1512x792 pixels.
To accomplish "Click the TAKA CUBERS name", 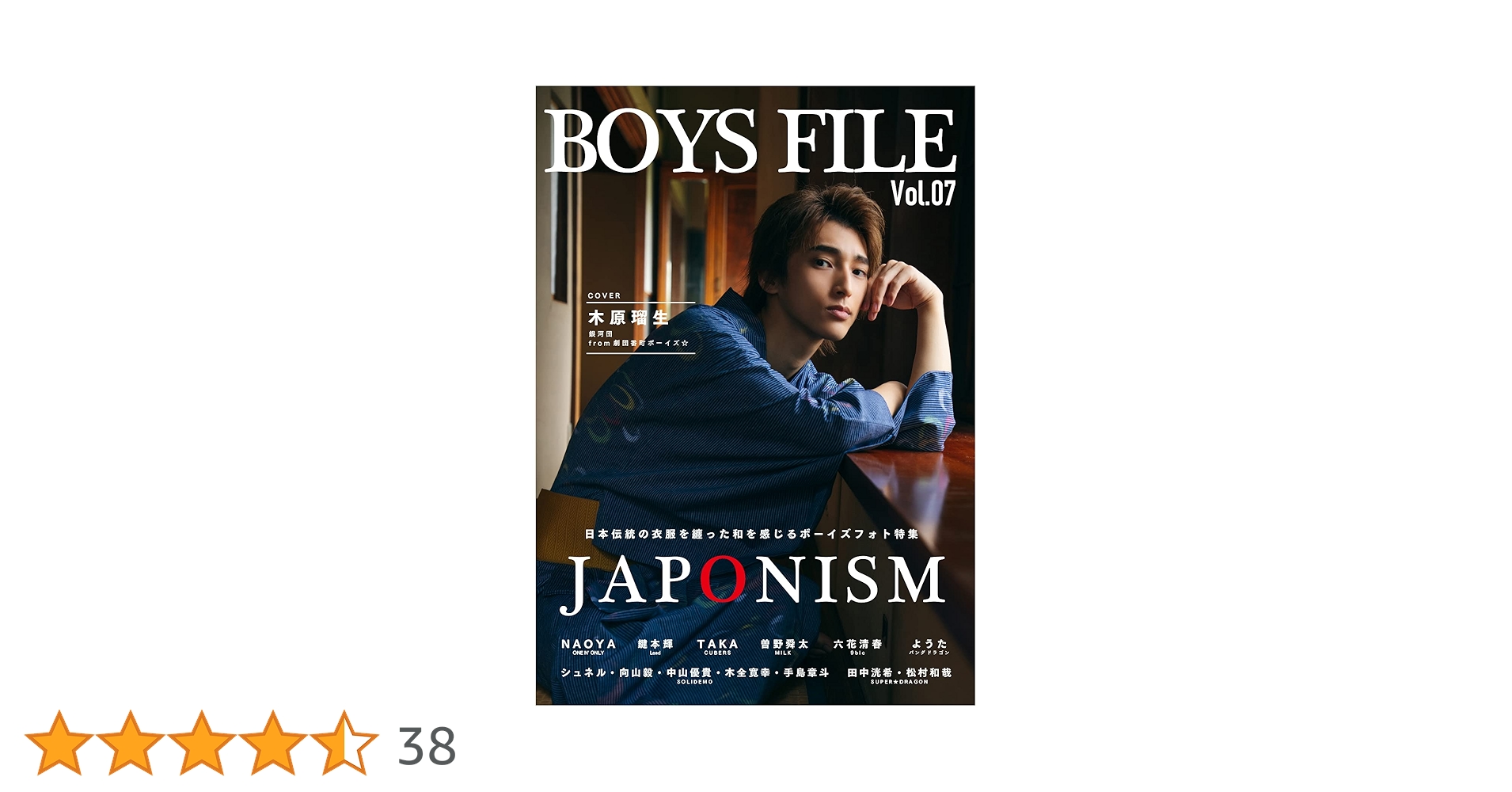I will click(x=717, y=646).
